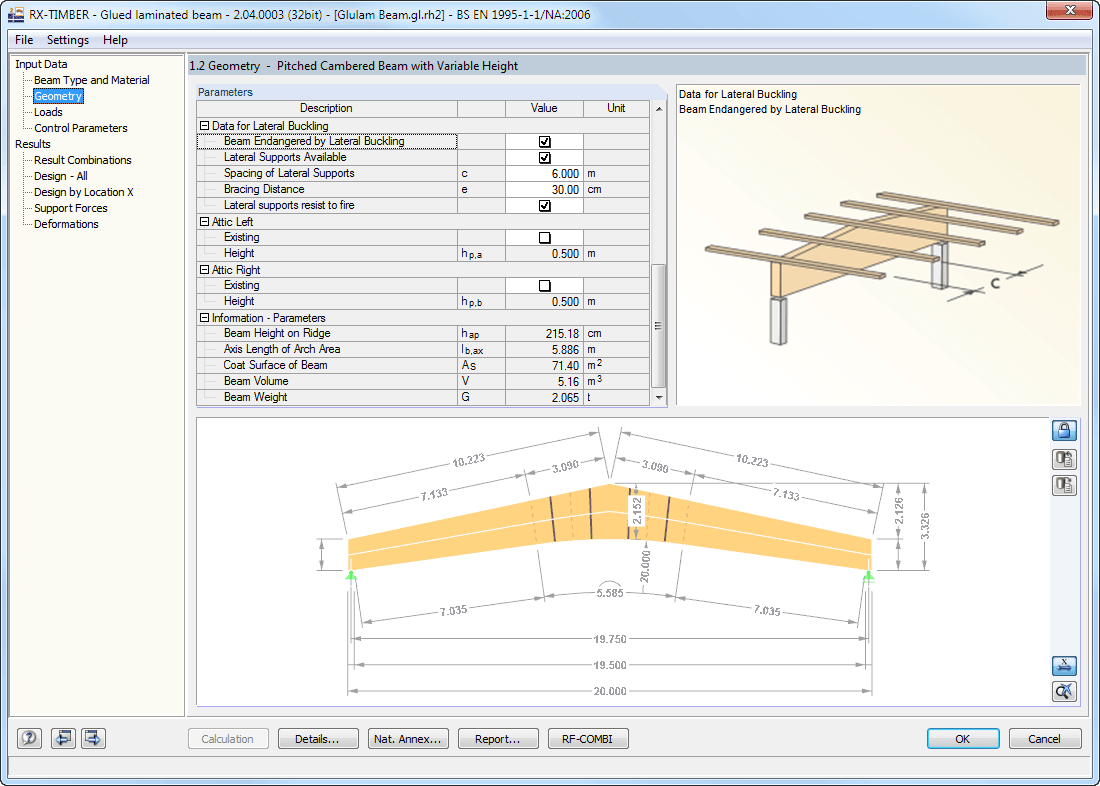Open Control Parameters in the tree

click(x=81, y=128)
